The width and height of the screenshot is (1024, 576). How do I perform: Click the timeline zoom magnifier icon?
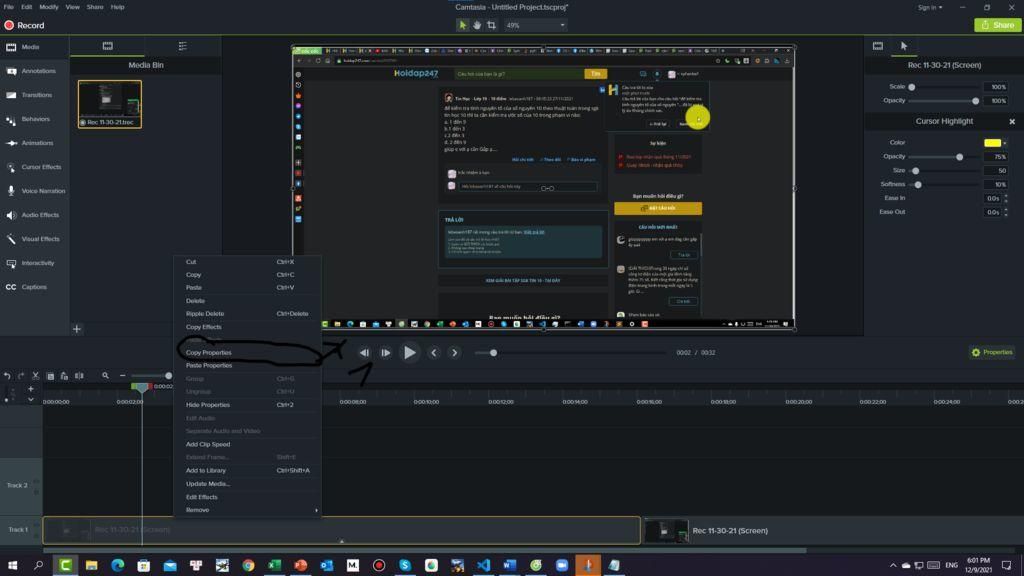pyautogui.click(x=105, y=376)
